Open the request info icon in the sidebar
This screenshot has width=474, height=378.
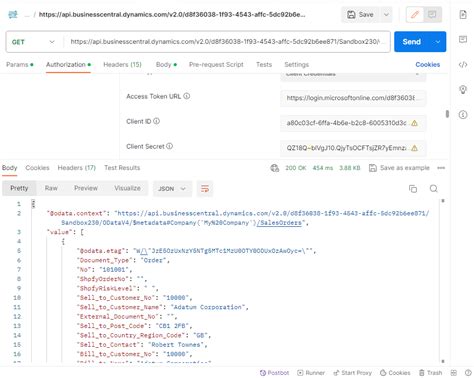(463, 115)
